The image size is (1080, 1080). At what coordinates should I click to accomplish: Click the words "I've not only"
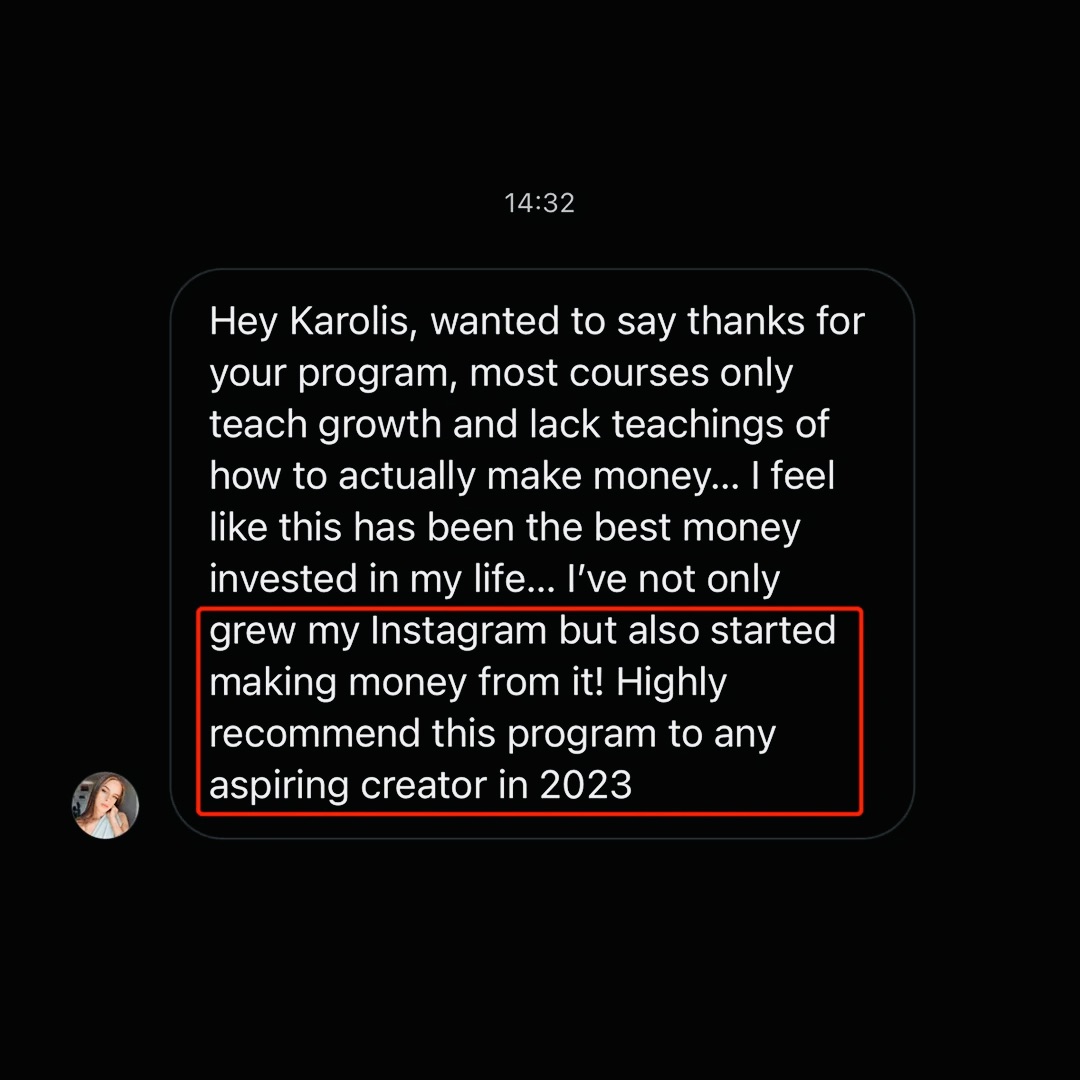[674, 579]
